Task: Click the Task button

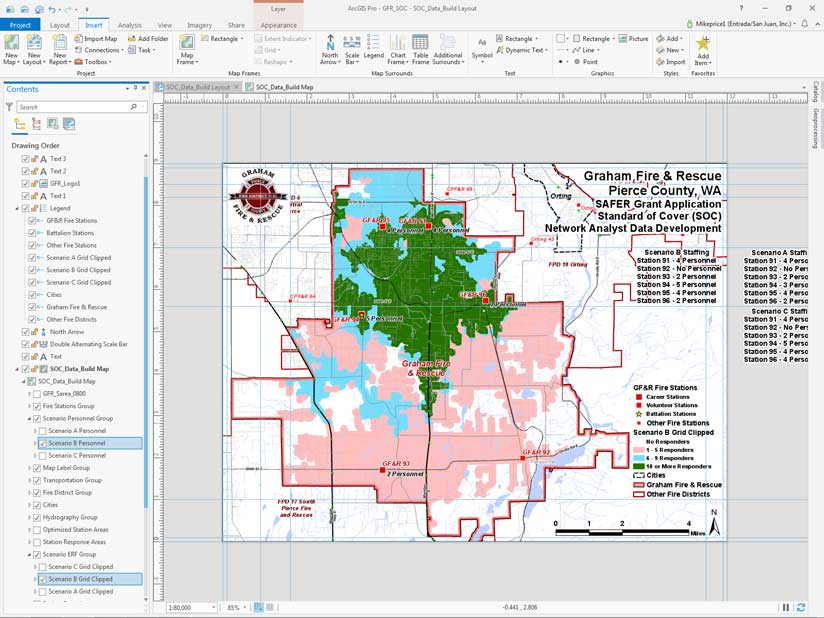Action: [x=141, y=50]
